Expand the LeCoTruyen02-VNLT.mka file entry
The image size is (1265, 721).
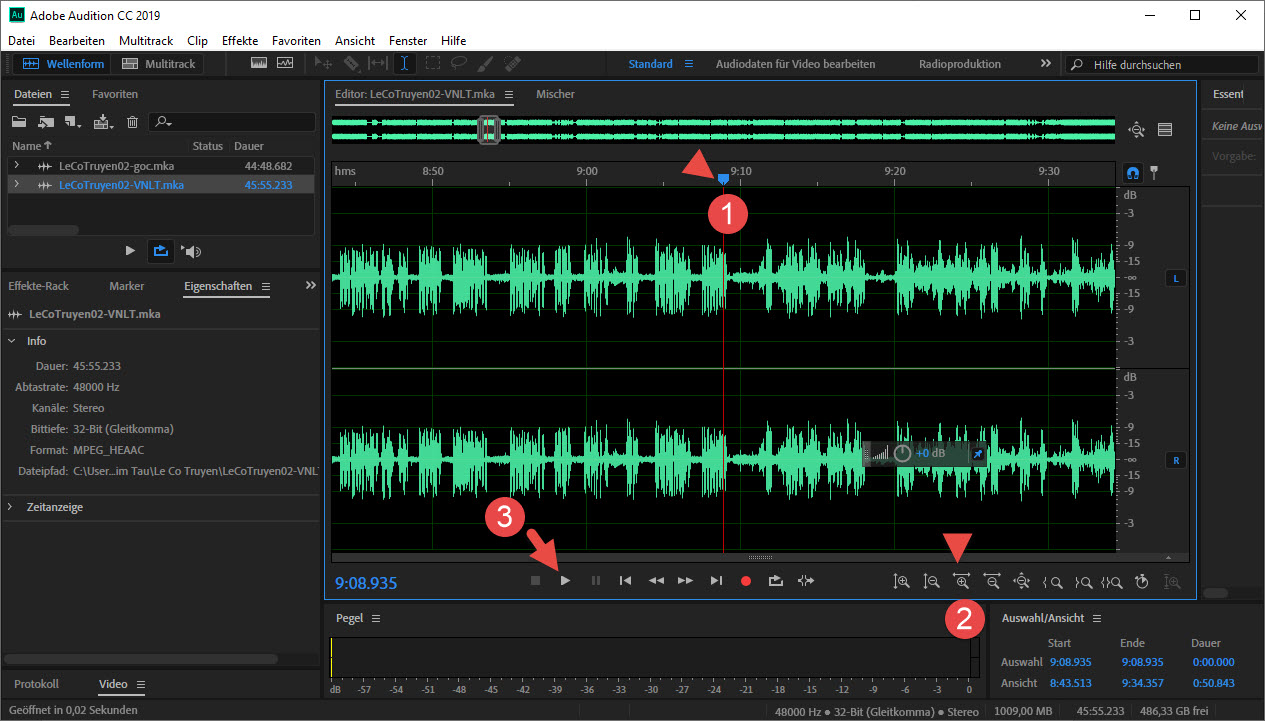coord(16,184)
